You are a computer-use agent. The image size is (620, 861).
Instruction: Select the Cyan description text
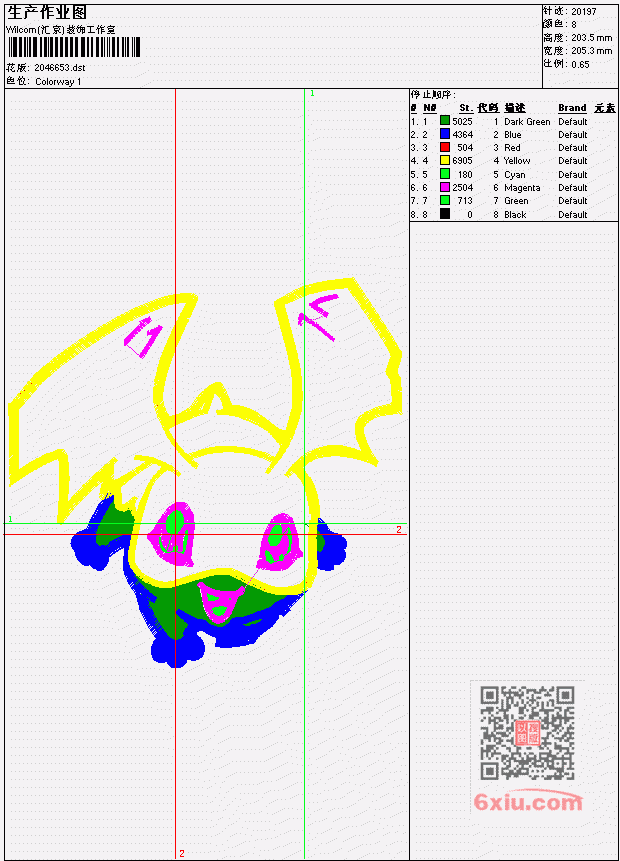(x=515, y=175)
